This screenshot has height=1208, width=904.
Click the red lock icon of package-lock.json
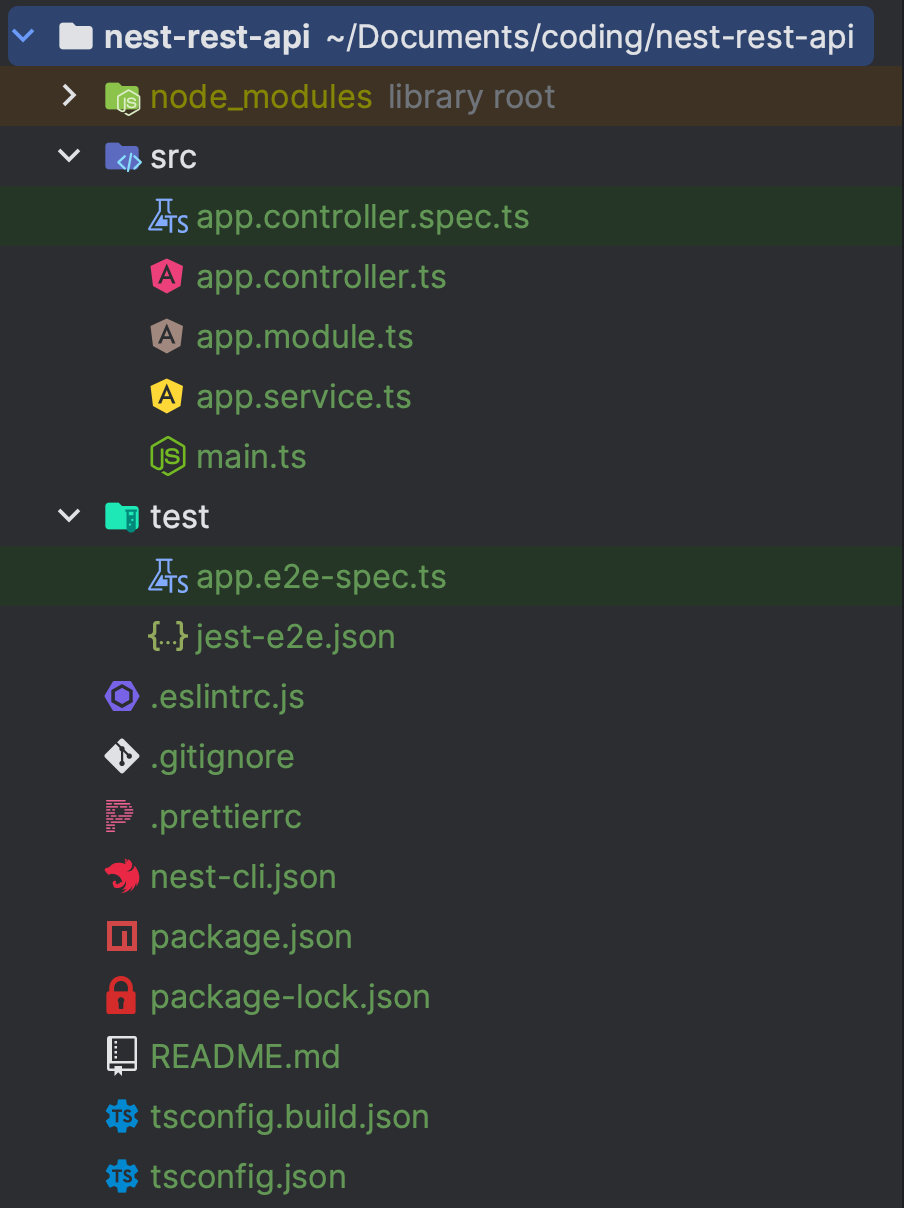(x=122, y=996)
